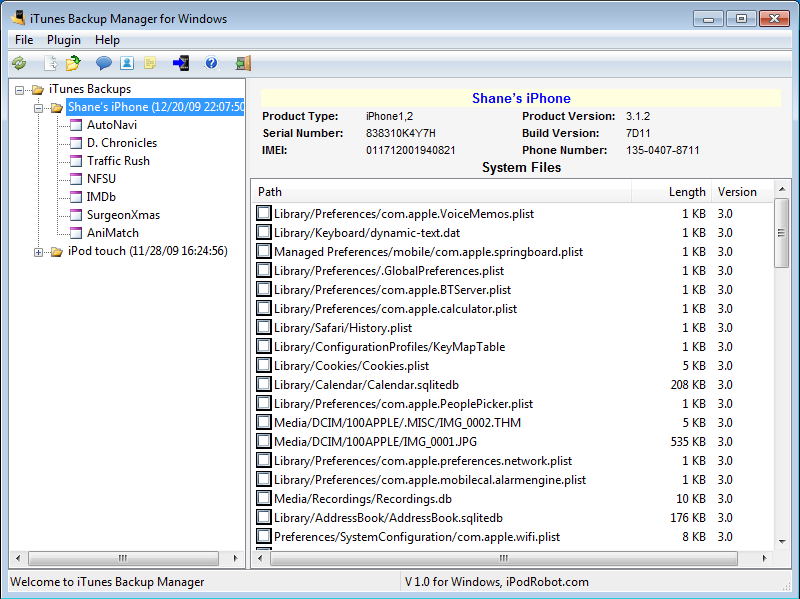This screenshot has height=599, width=800.
Task: Click the Path column header
Action: point(440,192)
